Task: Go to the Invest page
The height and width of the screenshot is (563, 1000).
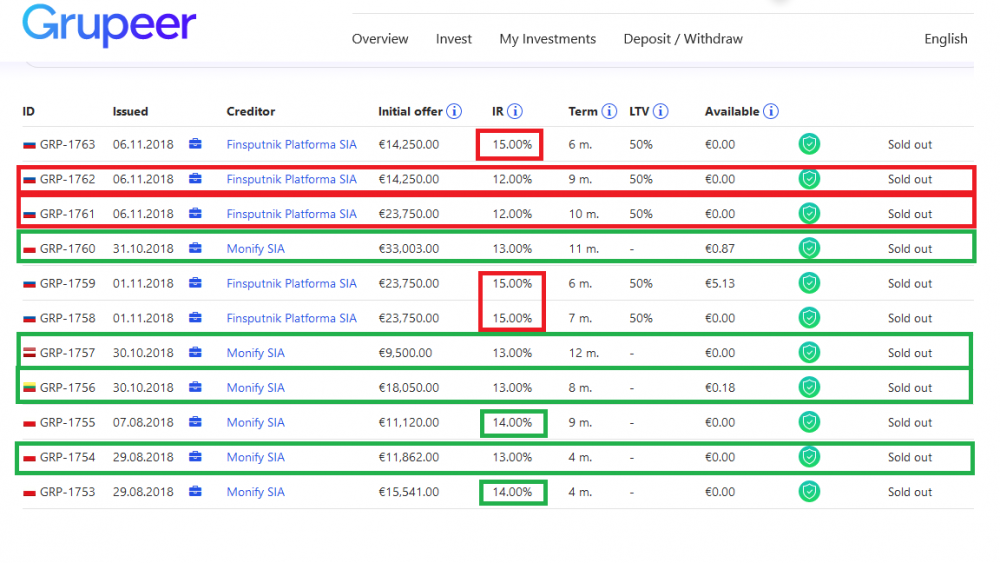Action: coord(454,39)
